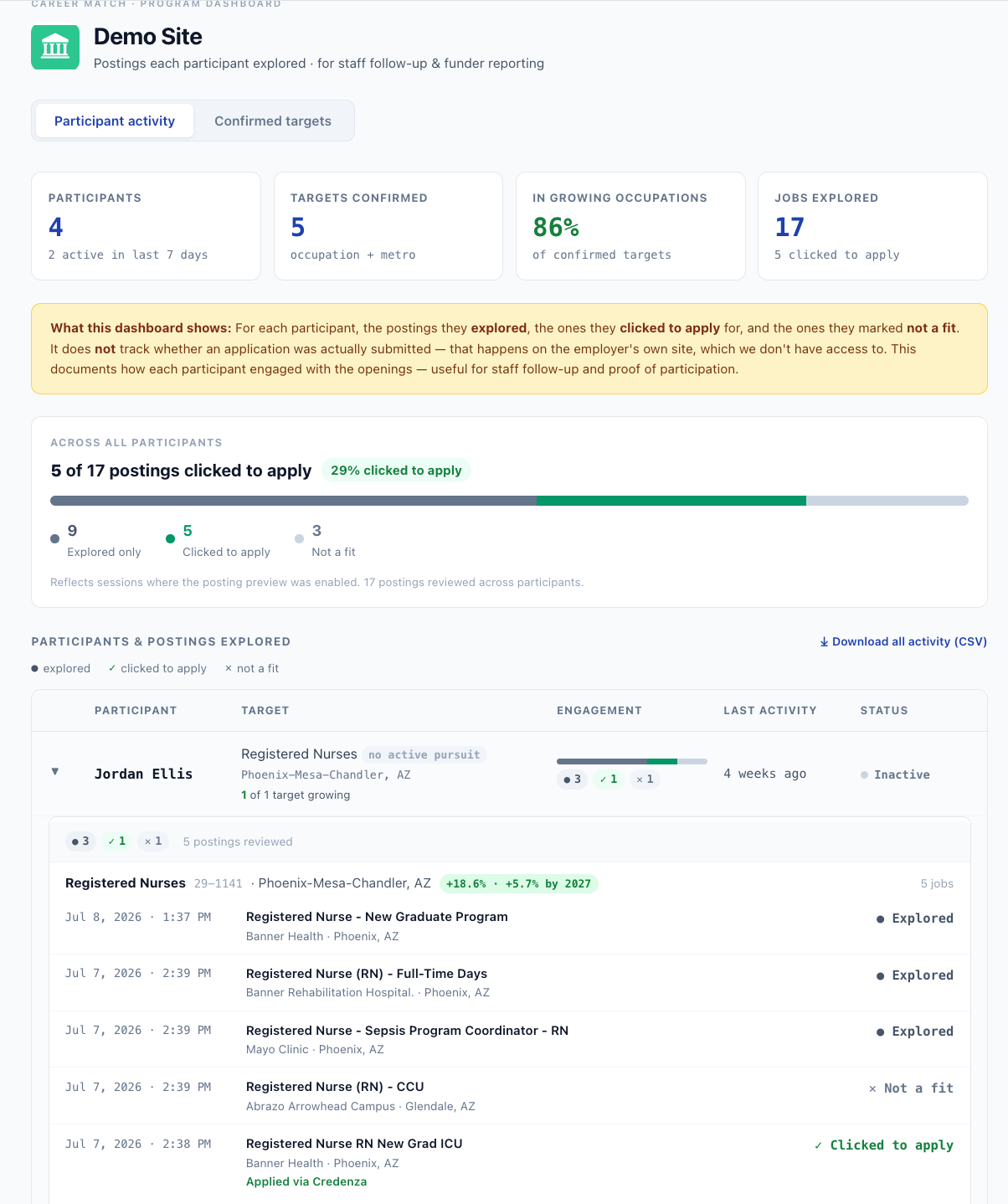Open the Sepsis Program Coordinator posting
This screenshot has width=1008, height=1204.
click(407, 1031)
